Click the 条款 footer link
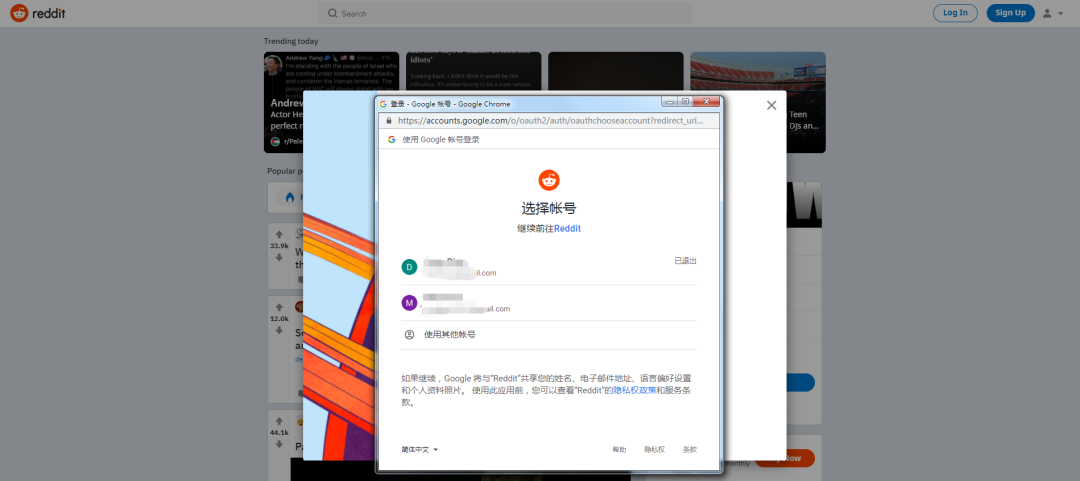This screenshot has width=1080, height=481. click(689, 450)
